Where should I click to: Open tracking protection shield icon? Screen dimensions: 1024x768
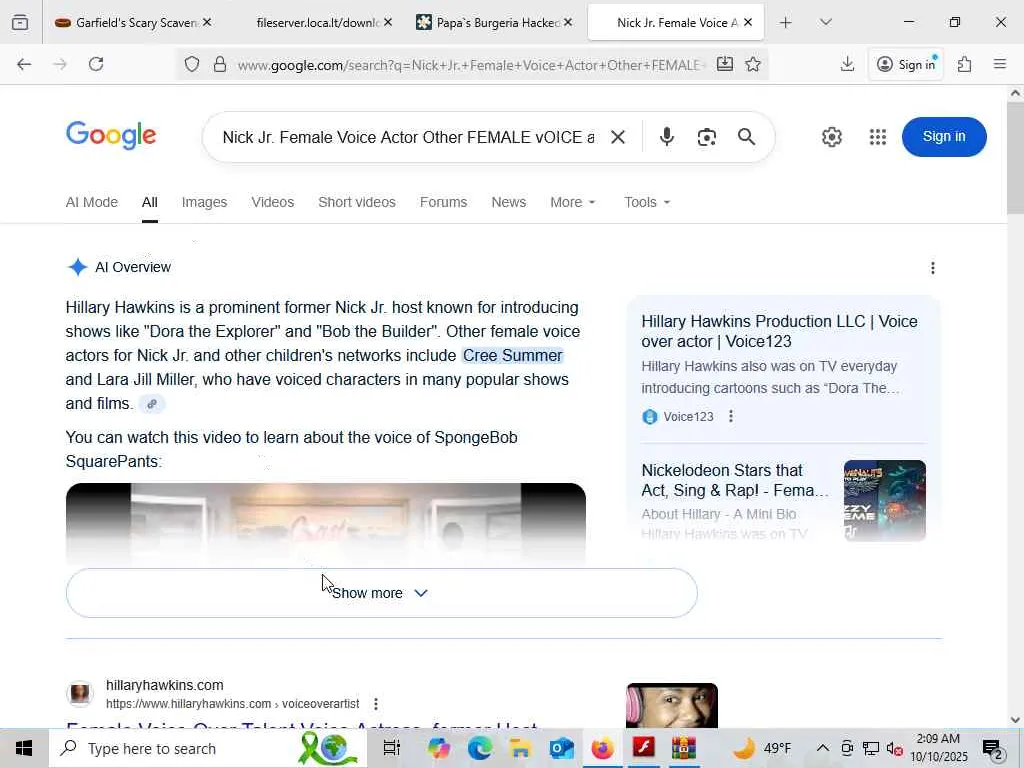point(191,64)
